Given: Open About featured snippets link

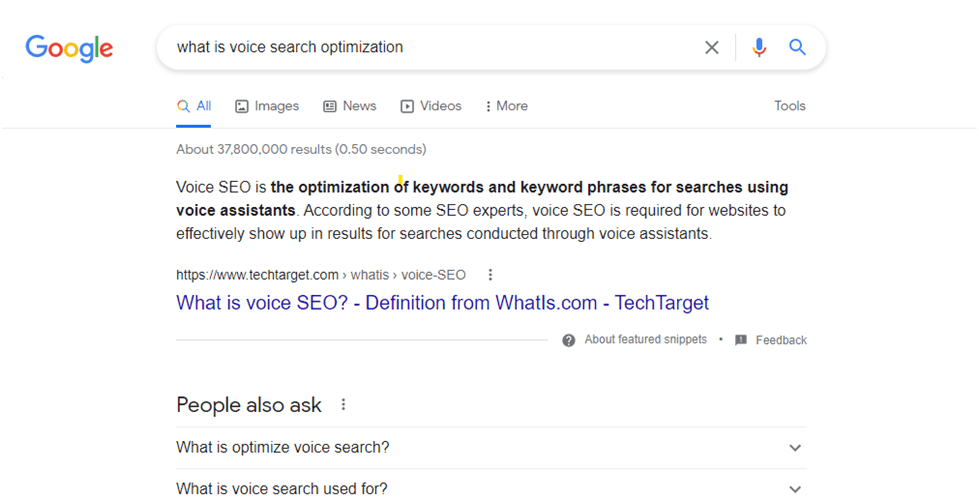Looking at the screenshot, I should pyautogui.click(x=646, y=340).
